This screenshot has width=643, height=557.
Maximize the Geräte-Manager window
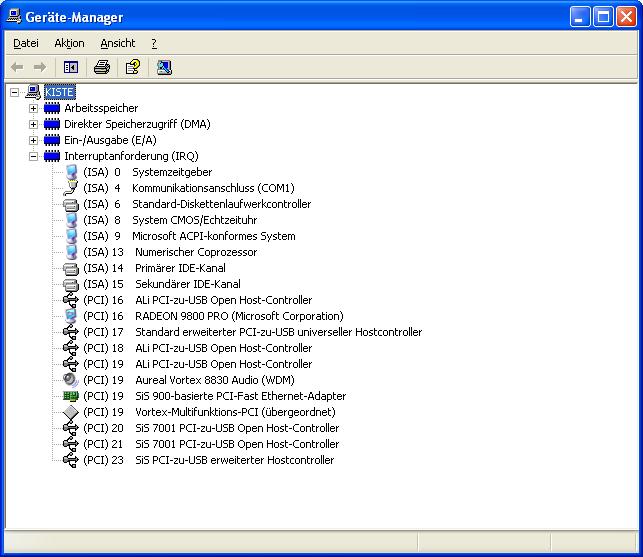[x=603, y=17]
